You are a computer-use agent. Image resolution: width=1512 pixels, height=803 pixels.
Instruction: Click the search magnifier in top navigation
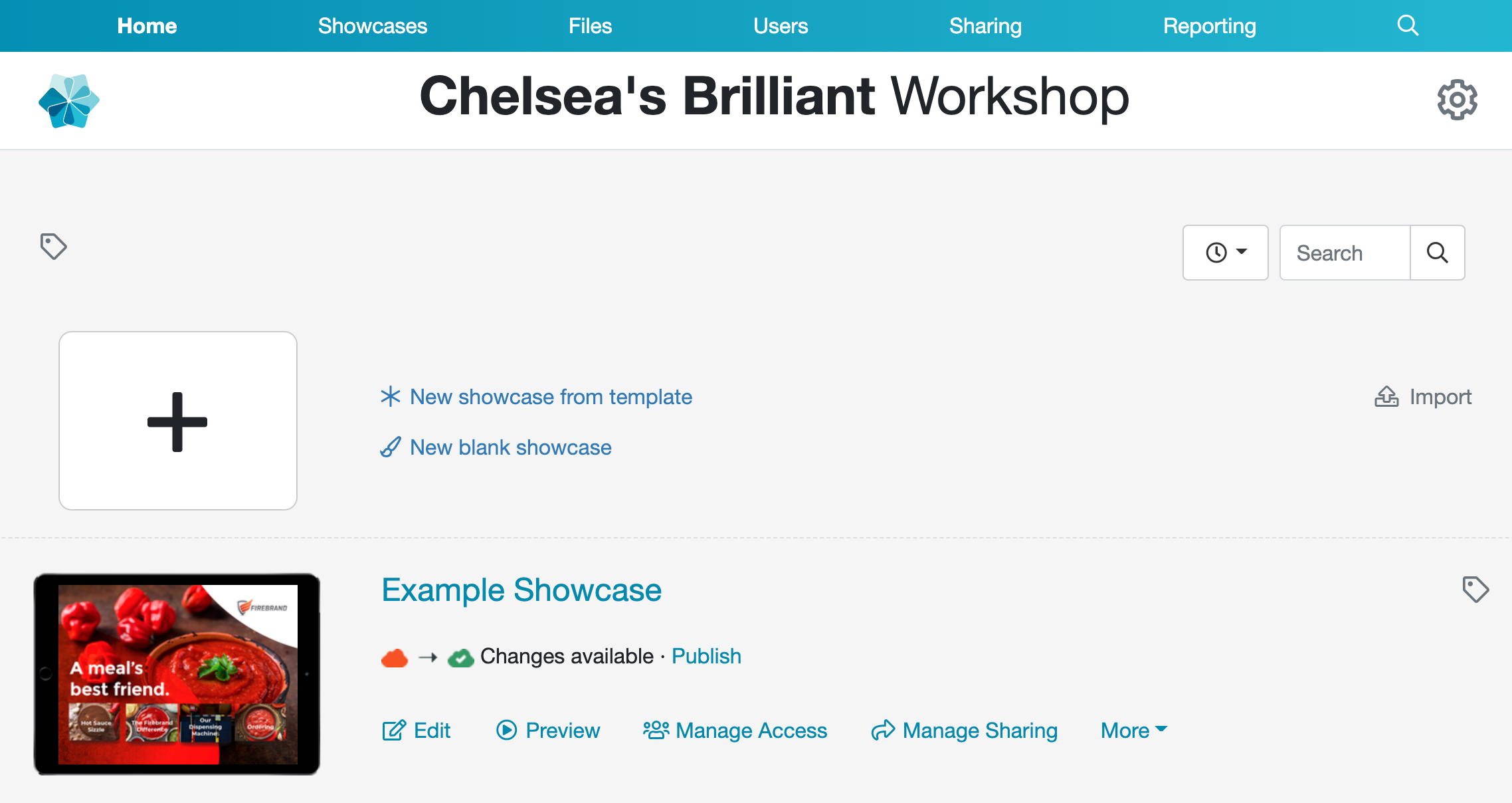[1408, 26]
